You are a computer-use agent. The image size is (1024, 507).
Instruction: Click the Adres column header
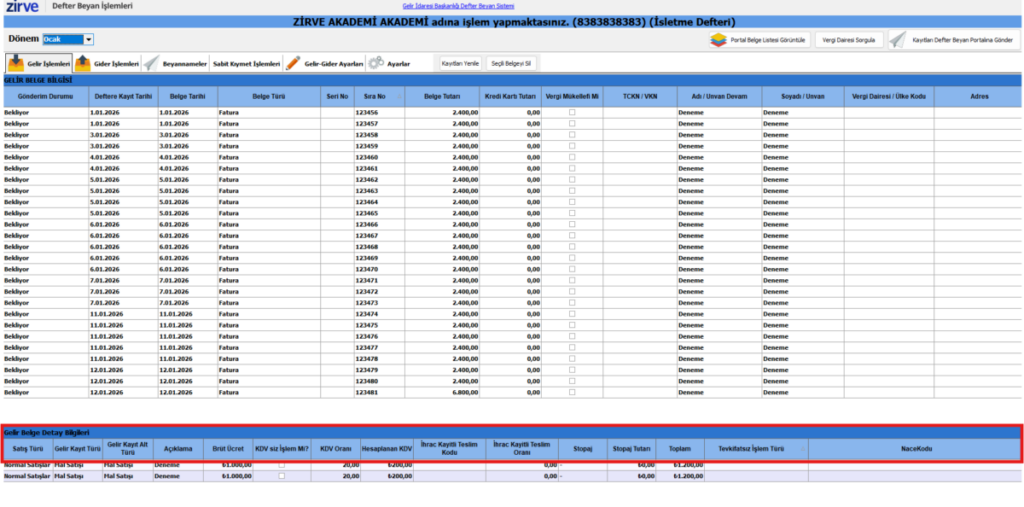click(978, 96)
